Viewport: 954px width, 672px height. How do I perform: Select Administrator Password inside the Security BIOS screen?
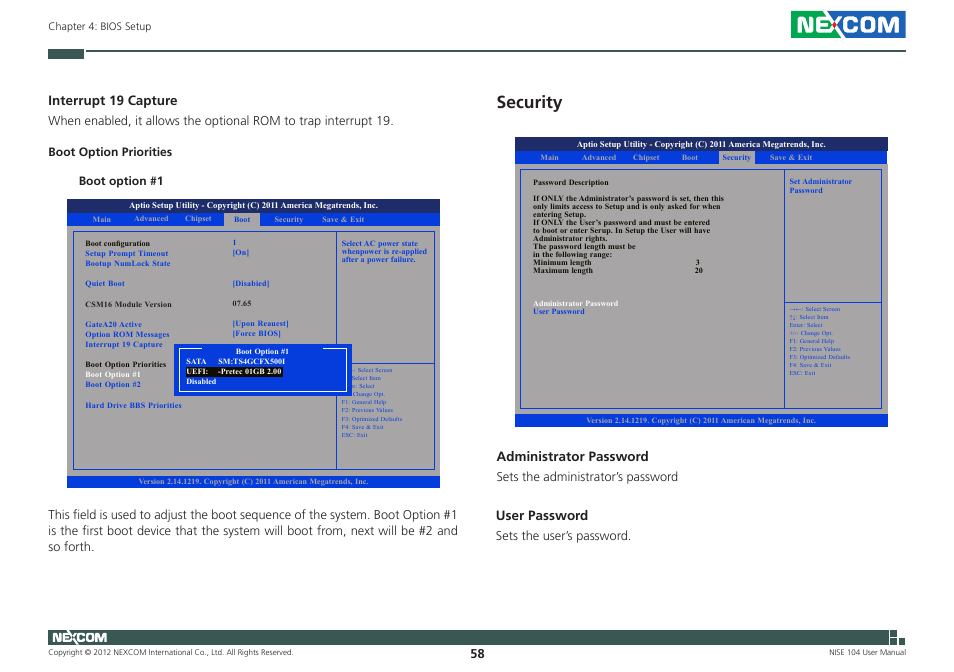point(576,303)
